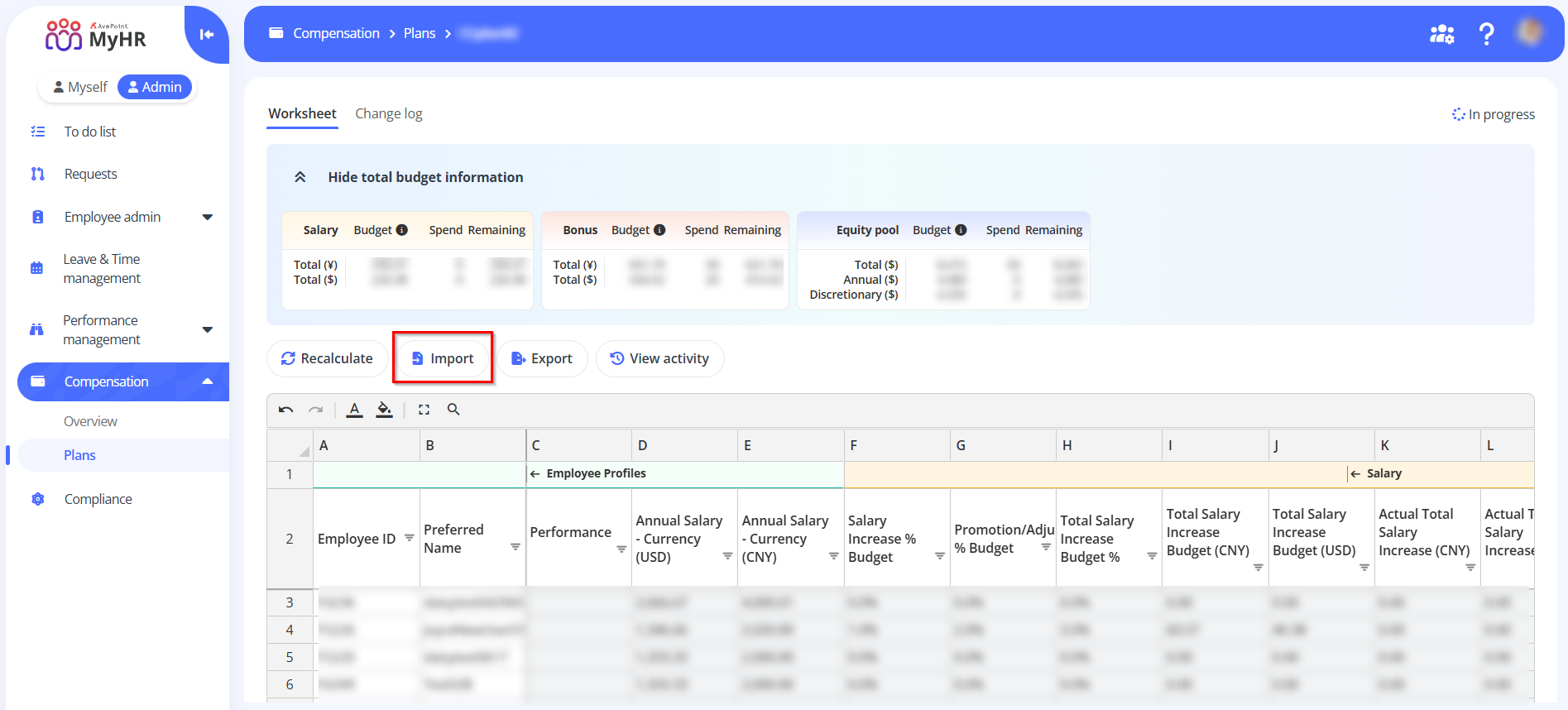Expand the Employee admin menu
Image resolution: width=1568 pixels, height=710 pixels.
(208, 218)
